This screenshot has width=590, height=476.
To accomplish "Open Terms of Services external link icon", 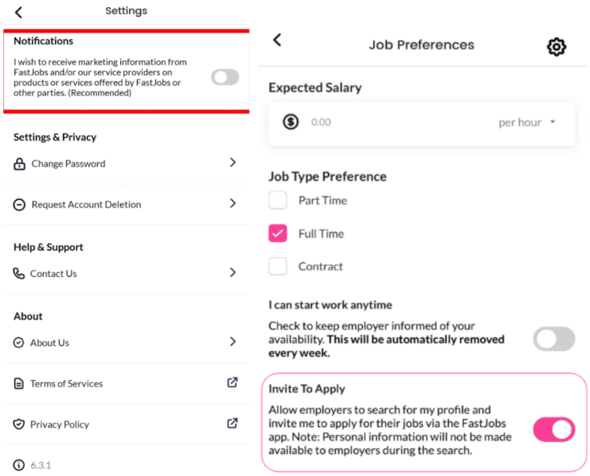I will pos(232,382).
